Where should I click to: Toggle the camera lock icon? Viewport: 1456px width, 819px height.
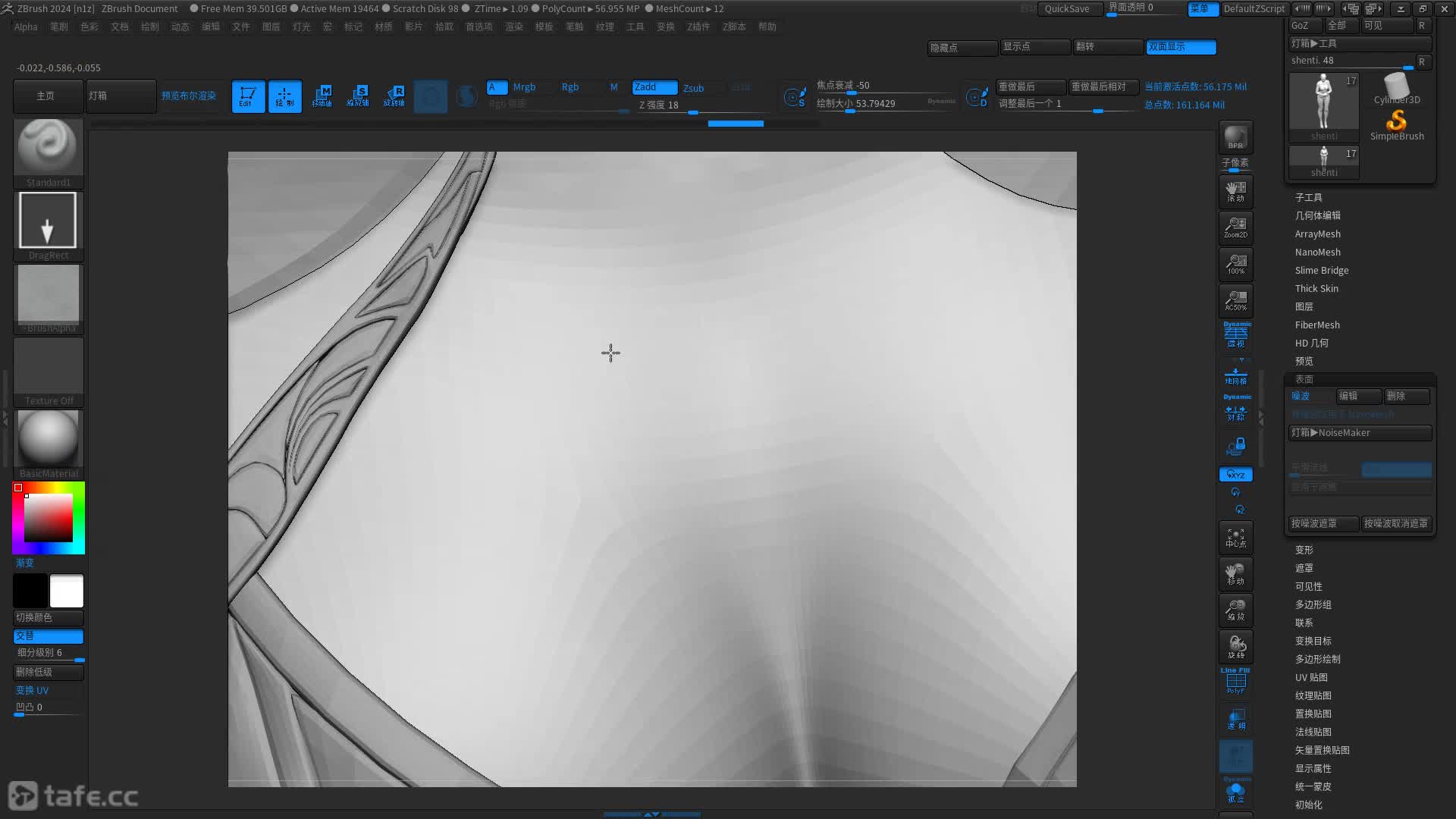click(x=1235, y=445)
